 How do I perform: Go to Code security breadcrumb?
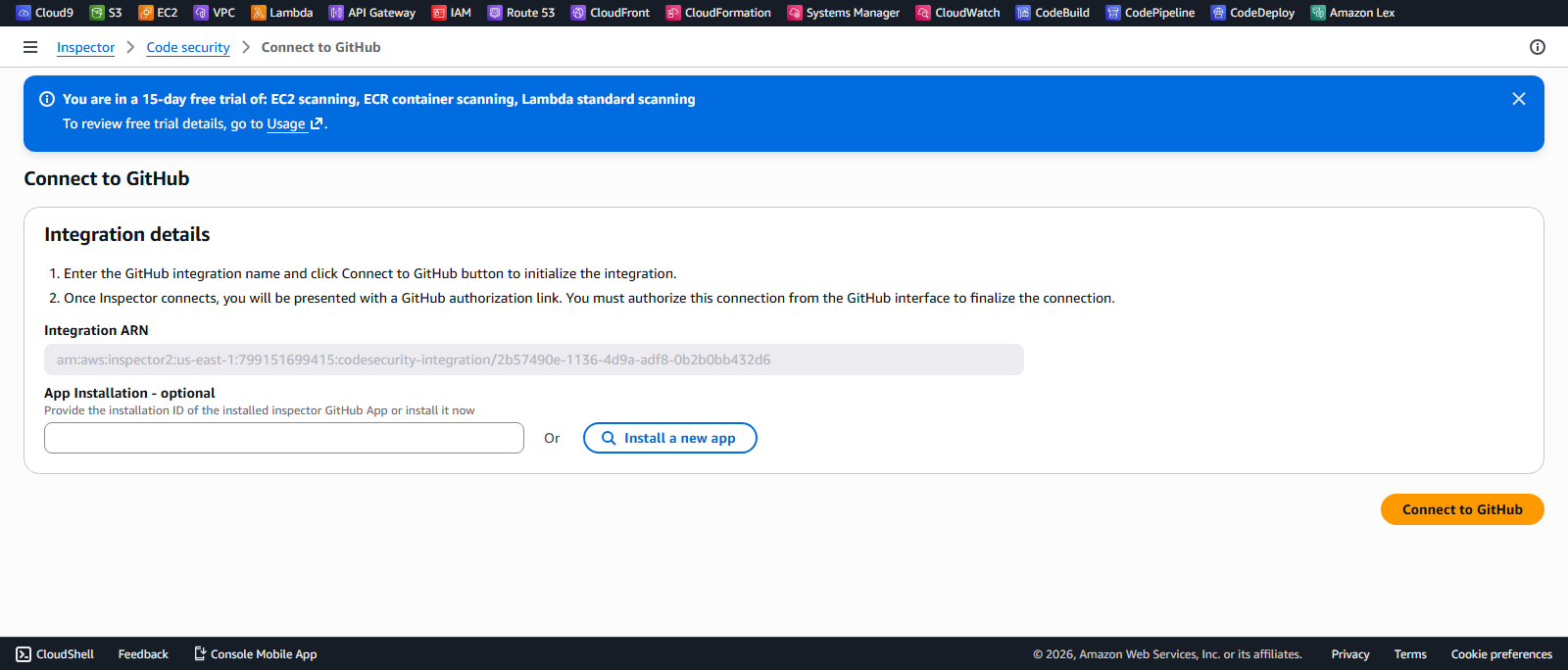click(x=188, y=47)
